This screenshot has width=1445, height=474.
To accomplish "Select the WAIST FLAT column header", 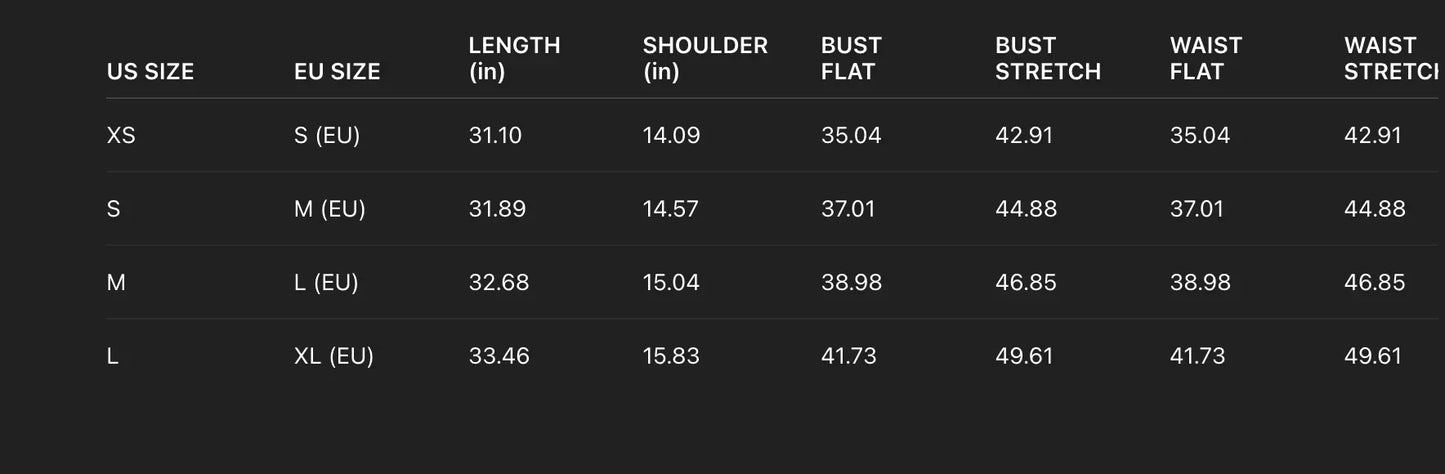I will 1206,59.
